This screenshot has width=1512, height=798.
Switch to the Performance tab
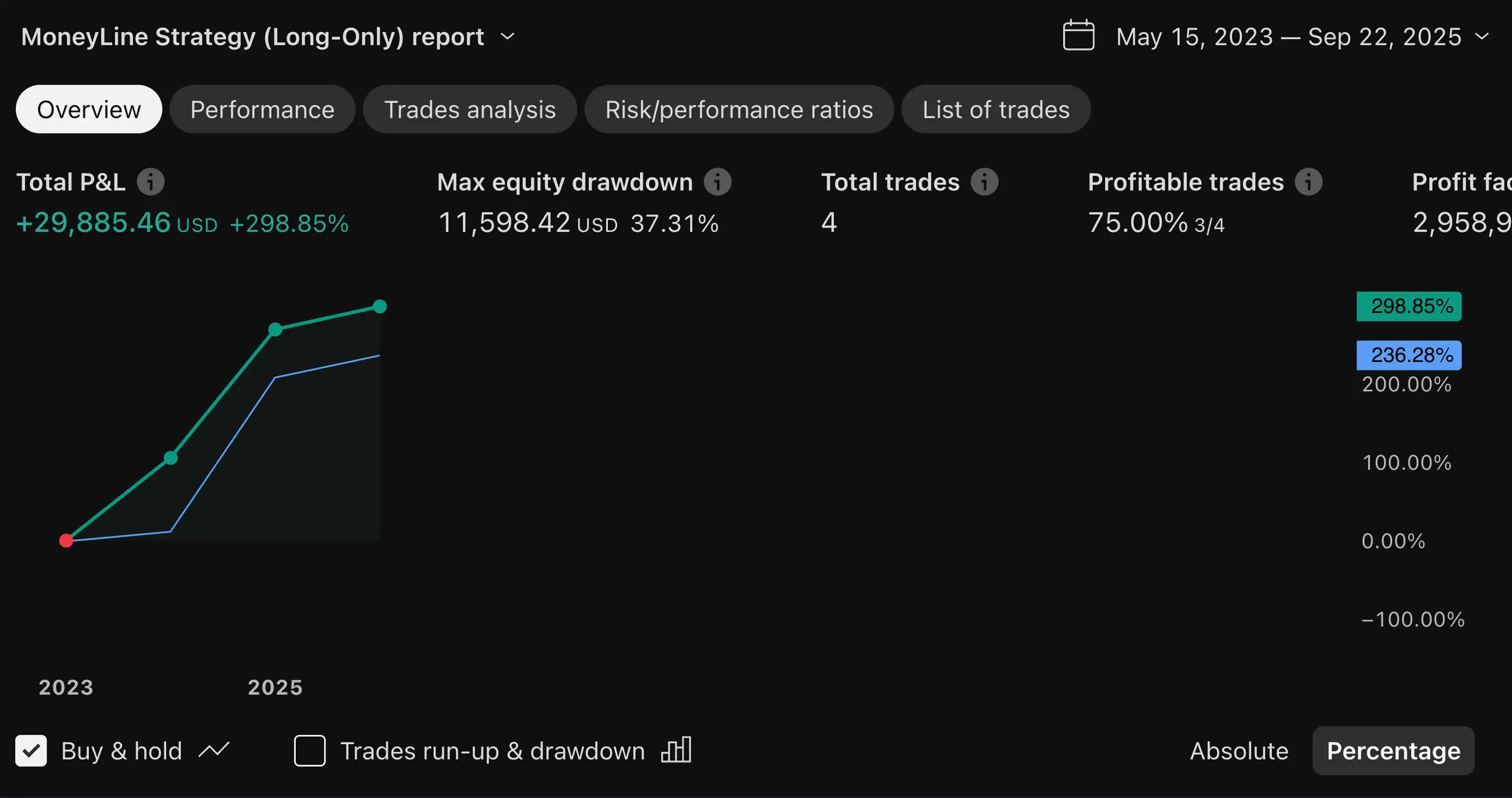click(262, 109)
